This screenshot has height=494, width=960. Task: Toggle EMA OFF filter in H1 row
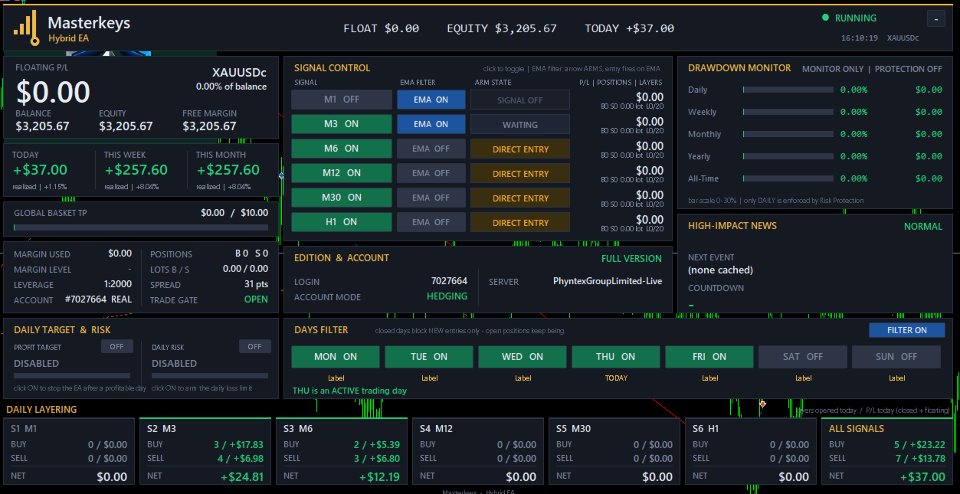pos(431,222)
